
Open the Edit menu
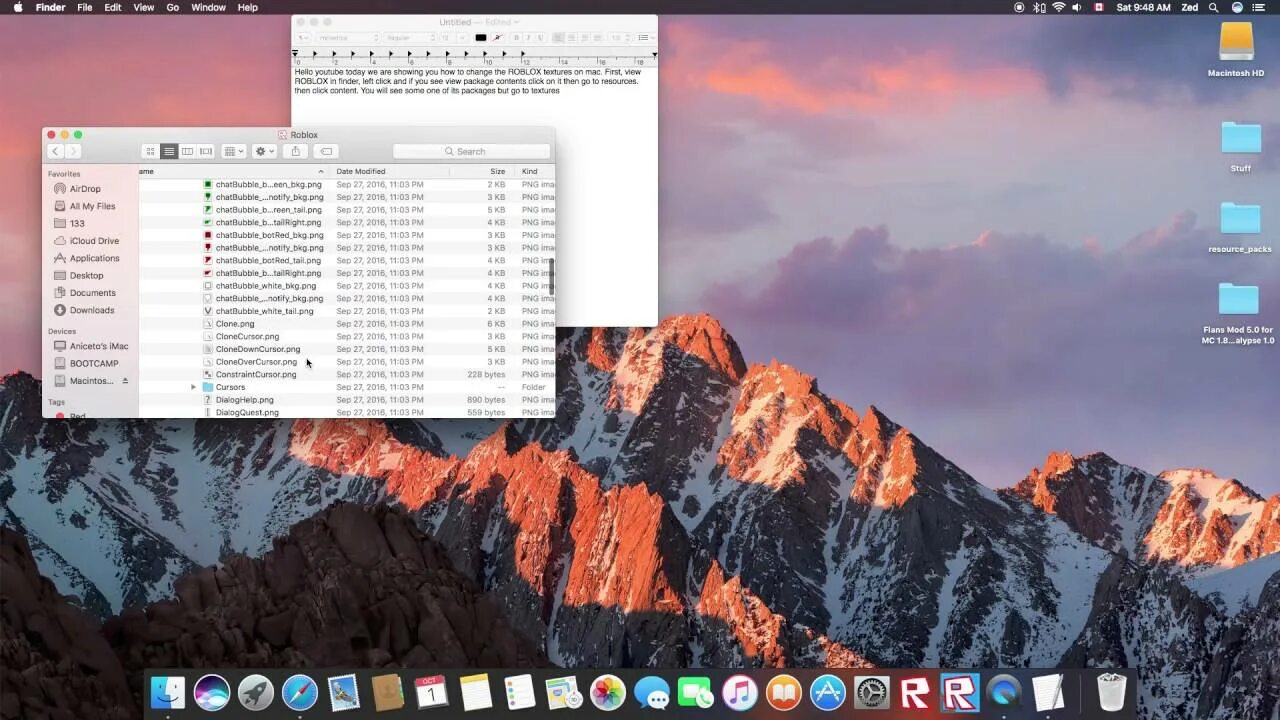(113, 7)
